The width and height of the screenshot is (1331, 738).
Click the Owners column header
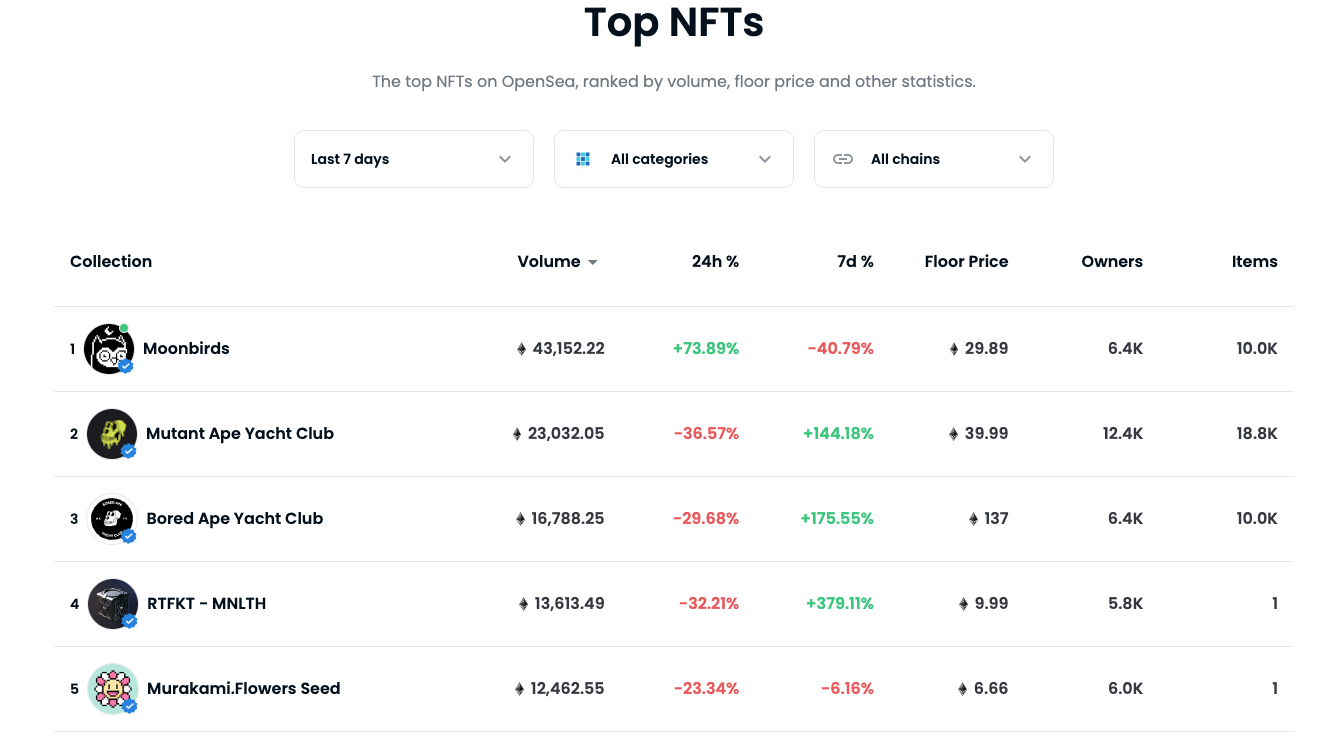click(x=1111, y=261)
